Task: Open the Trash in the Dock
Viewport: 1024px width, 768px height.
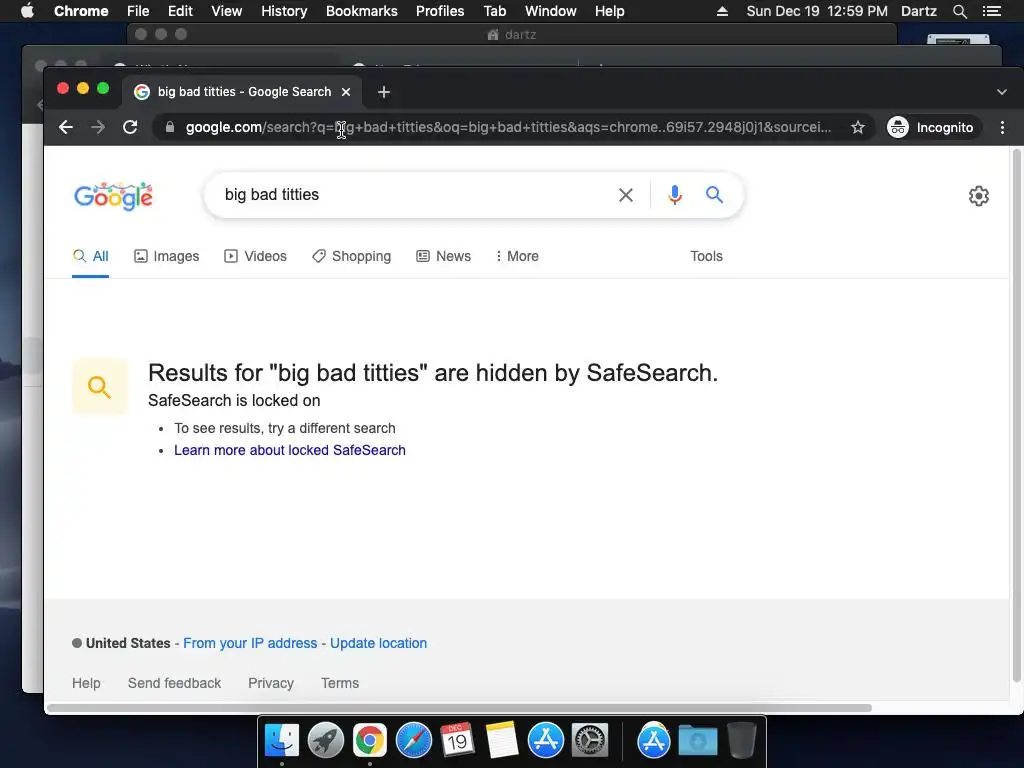Action: pyautogui.click(x=741, y=741)
